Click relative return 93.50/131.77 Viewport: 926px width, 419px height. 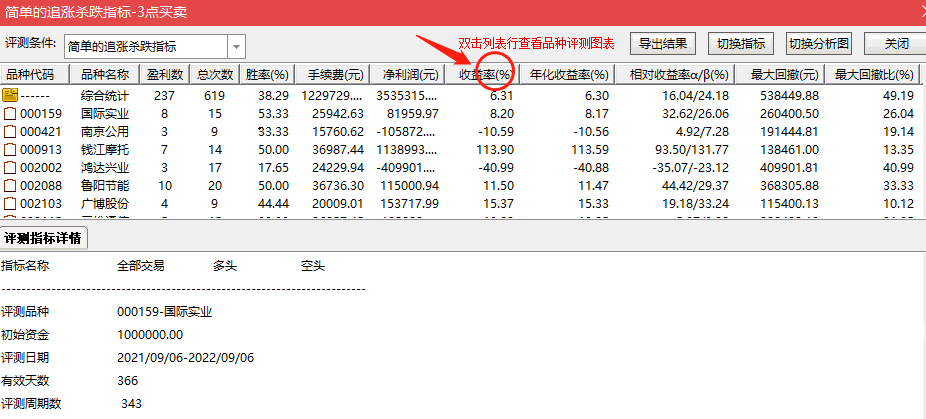[x=690, y=150]
